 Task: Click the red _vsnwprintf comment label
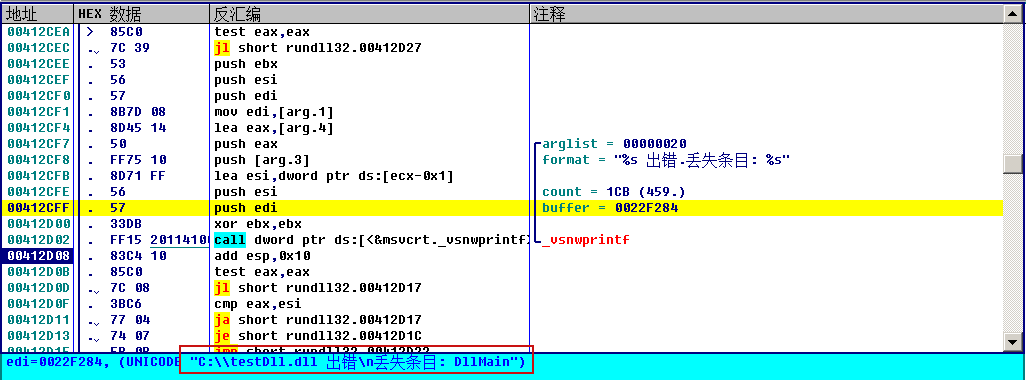pos(585,240)
